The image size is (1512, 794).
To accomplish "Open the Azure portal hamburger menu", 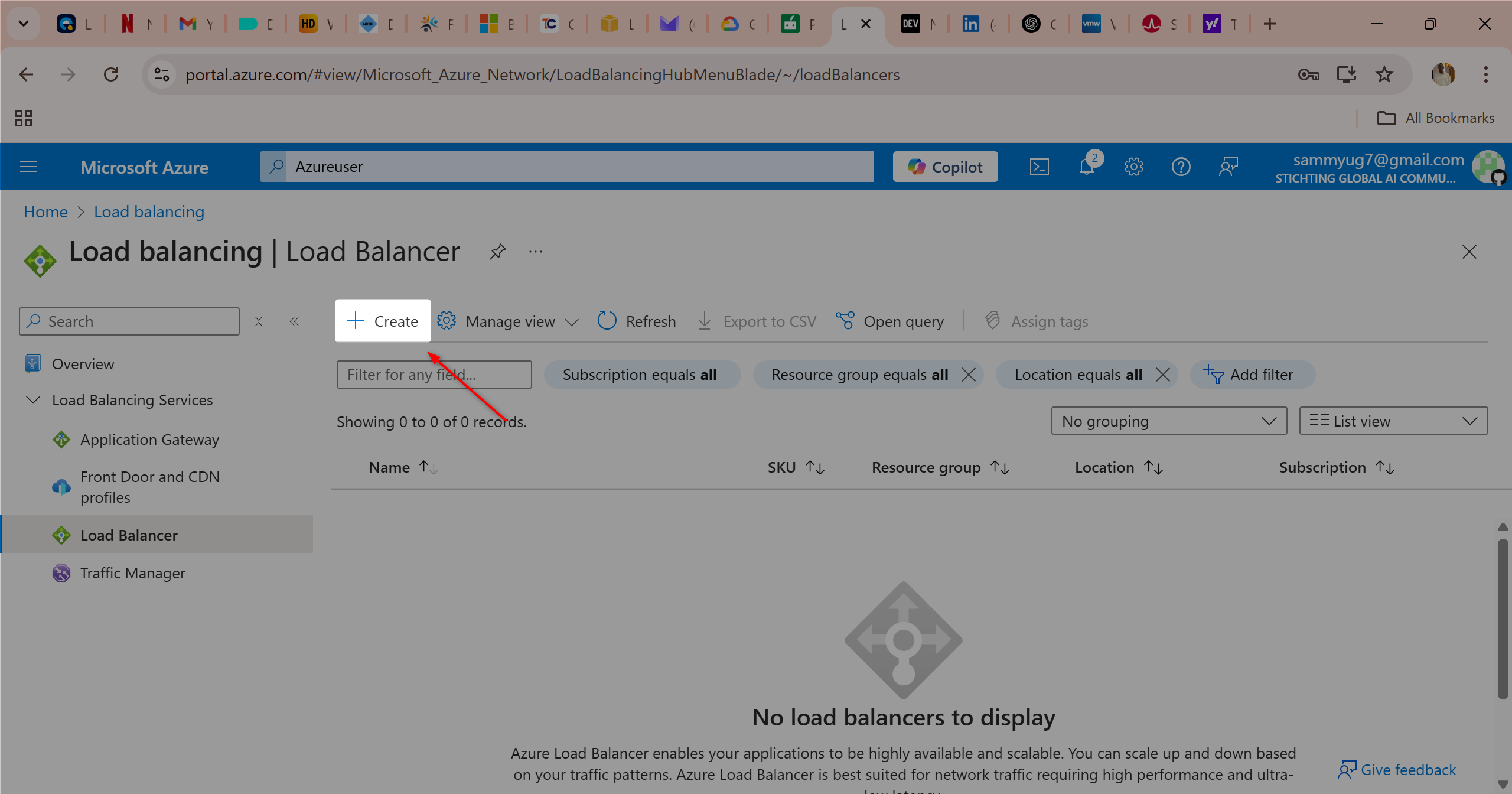I will pos(28,167).
